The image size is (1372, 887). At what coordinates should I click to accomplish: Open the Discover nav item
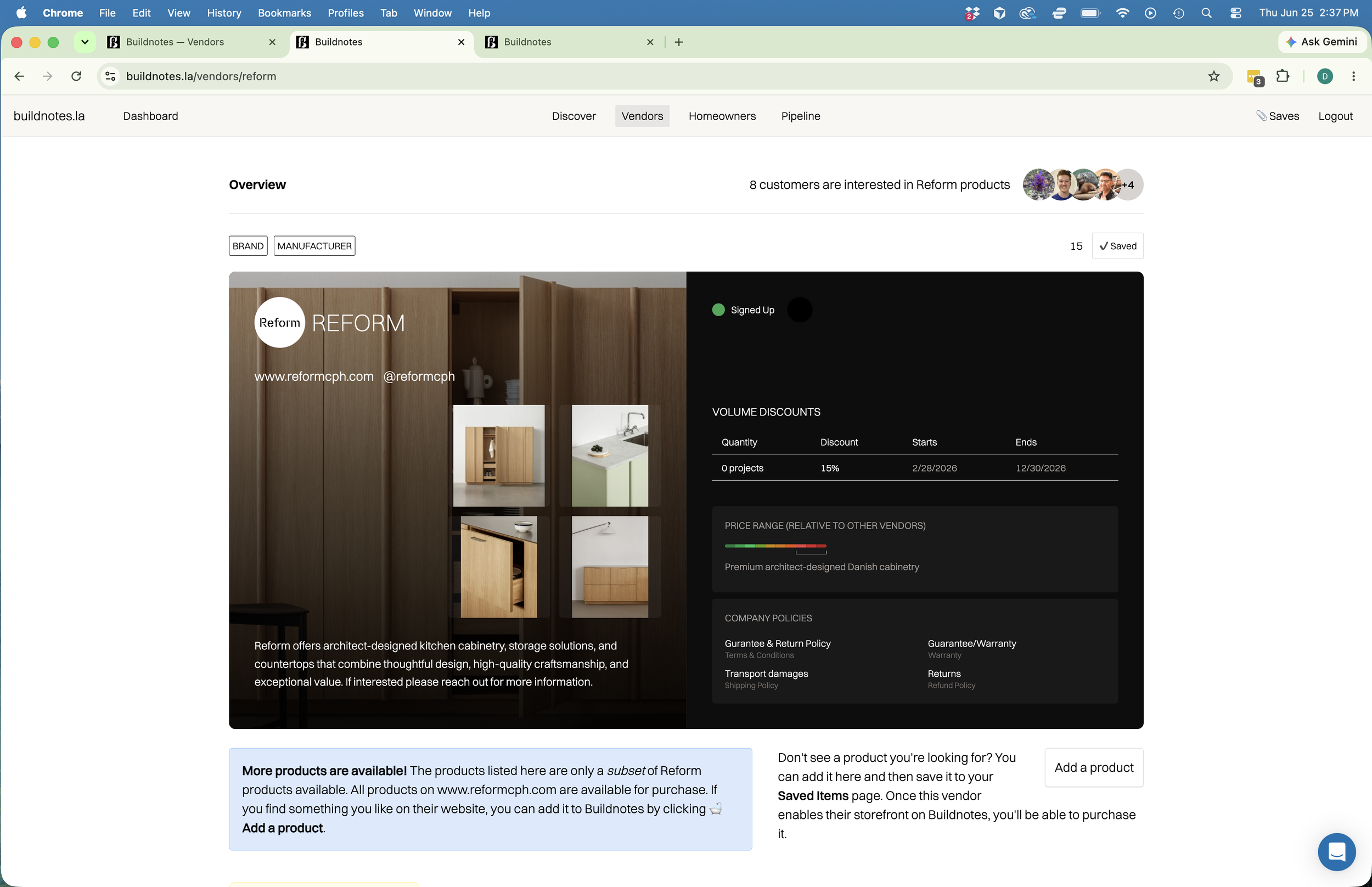tap(573, 116)
